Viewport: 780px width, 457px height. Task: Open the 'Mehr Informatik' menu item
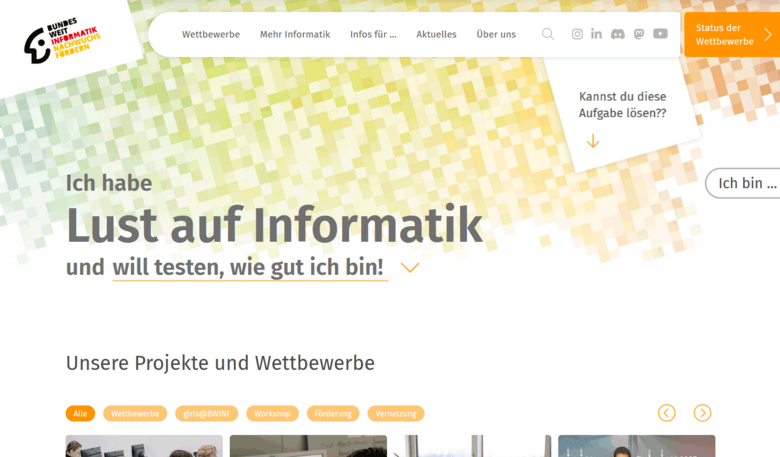tap(295, 34)
